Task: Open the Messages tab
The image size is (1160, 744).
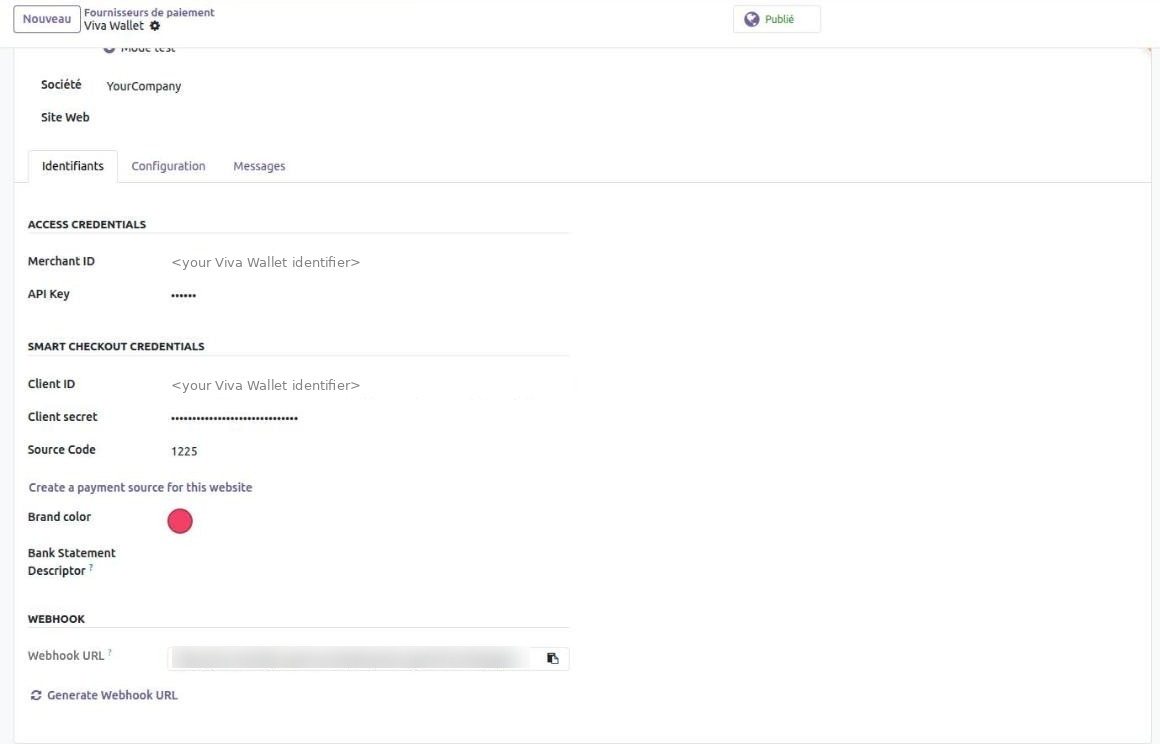Action: coord(259,166)
